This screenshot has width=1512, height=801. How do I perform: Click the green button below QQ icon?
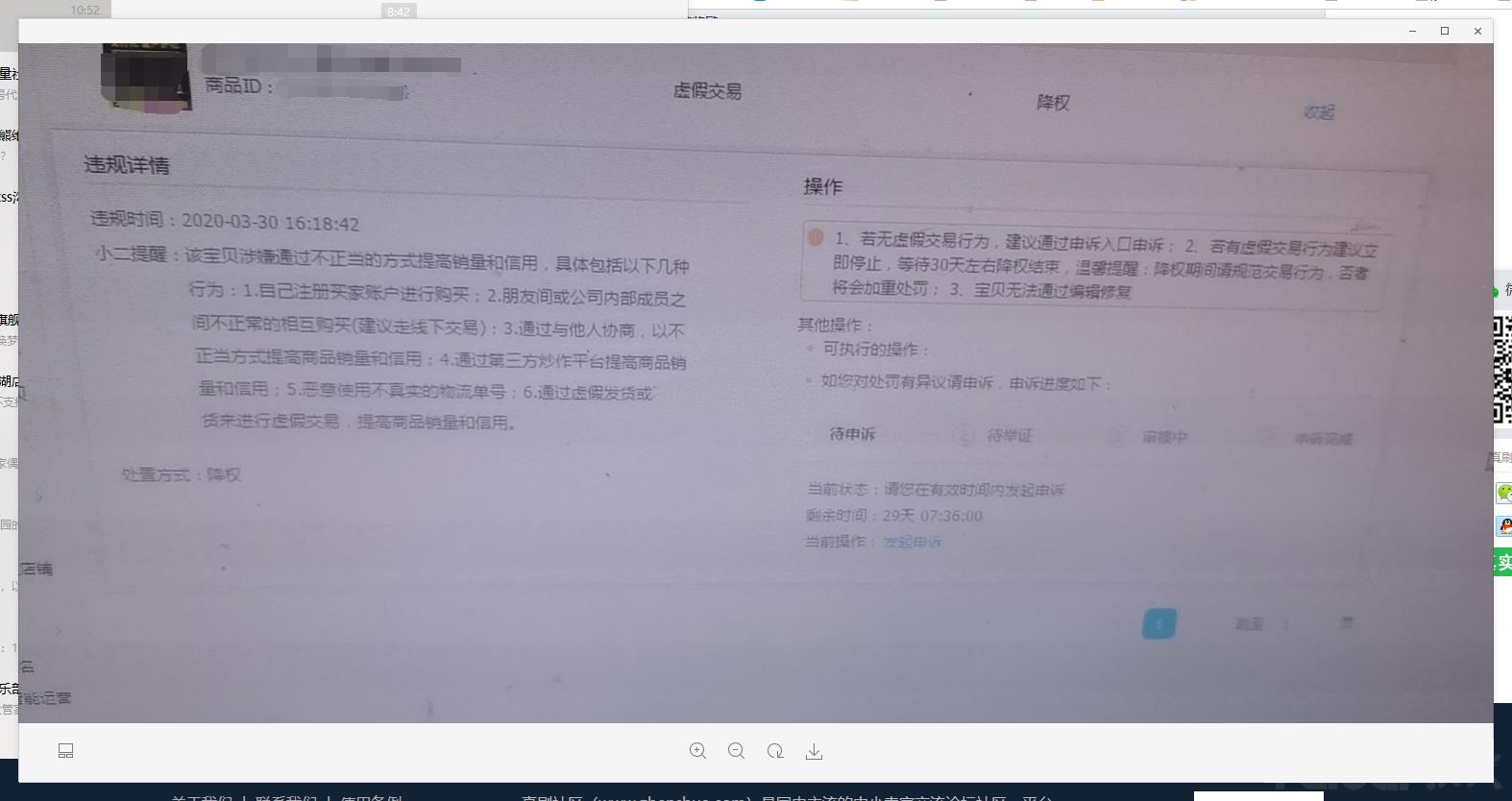click(x=1503, y=563)
